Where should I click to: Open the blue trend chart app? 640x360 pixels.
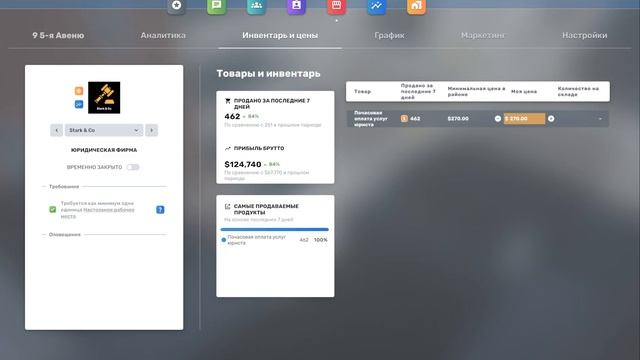pos(376,6)
